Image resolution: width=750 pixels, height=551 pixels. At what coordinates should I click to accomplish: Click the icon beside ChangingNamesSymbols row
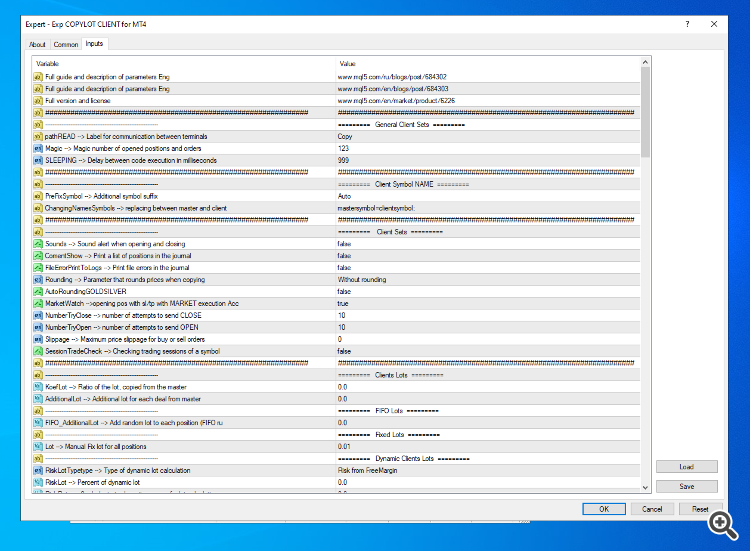tap(38, 209)
